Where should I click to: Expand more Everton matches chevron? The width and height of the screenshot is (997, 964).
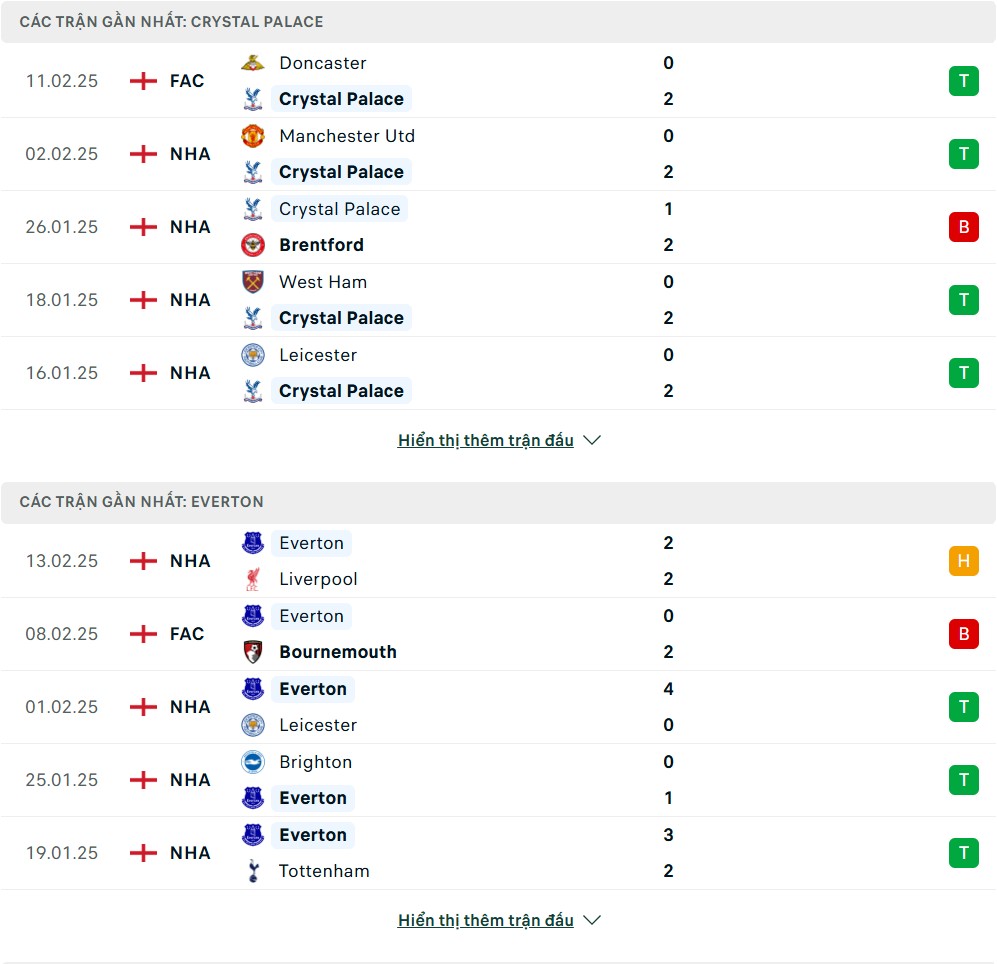[592, 920]
